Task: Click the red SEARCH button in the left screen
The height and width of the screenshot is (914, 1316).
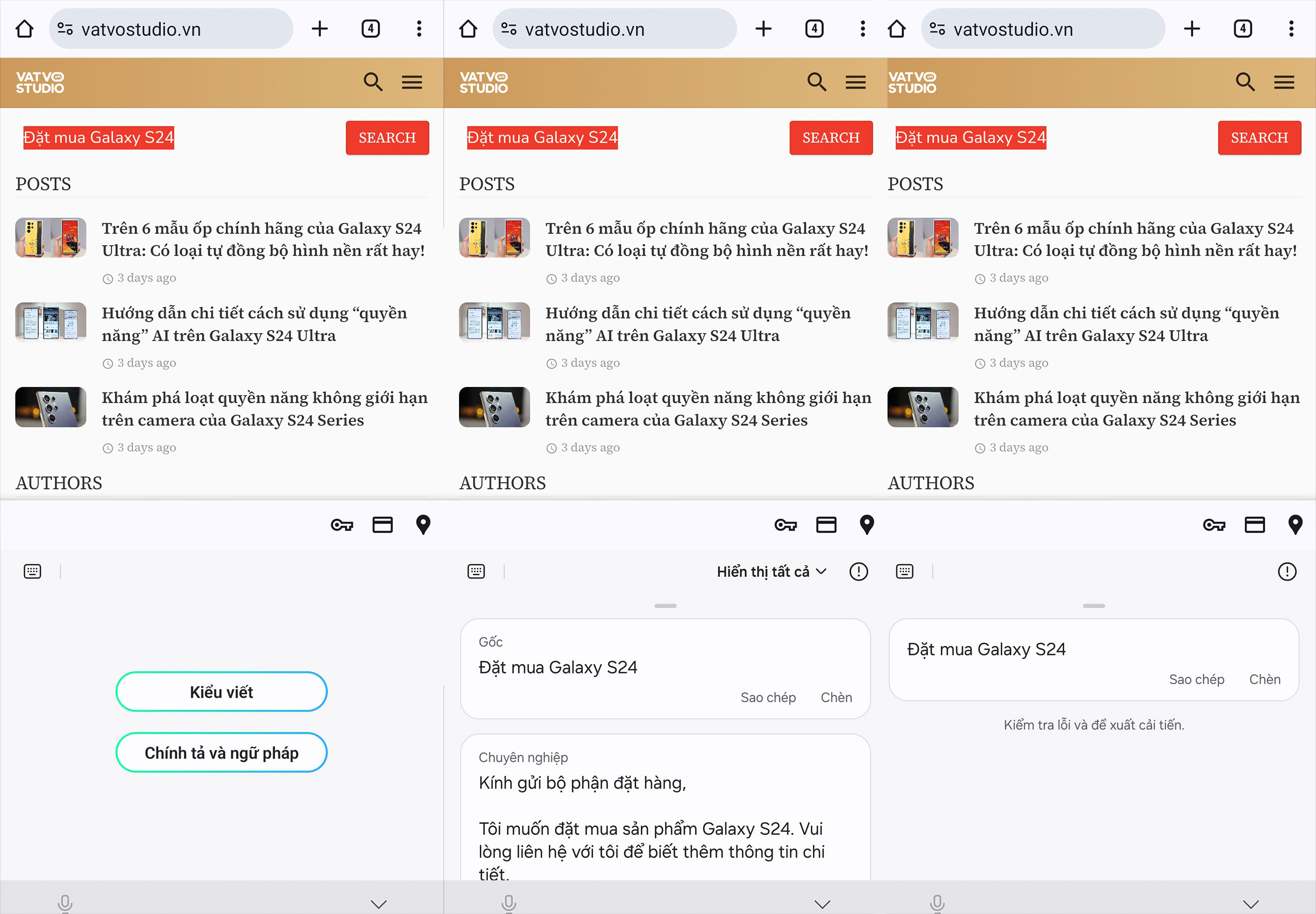Action: 388,138
